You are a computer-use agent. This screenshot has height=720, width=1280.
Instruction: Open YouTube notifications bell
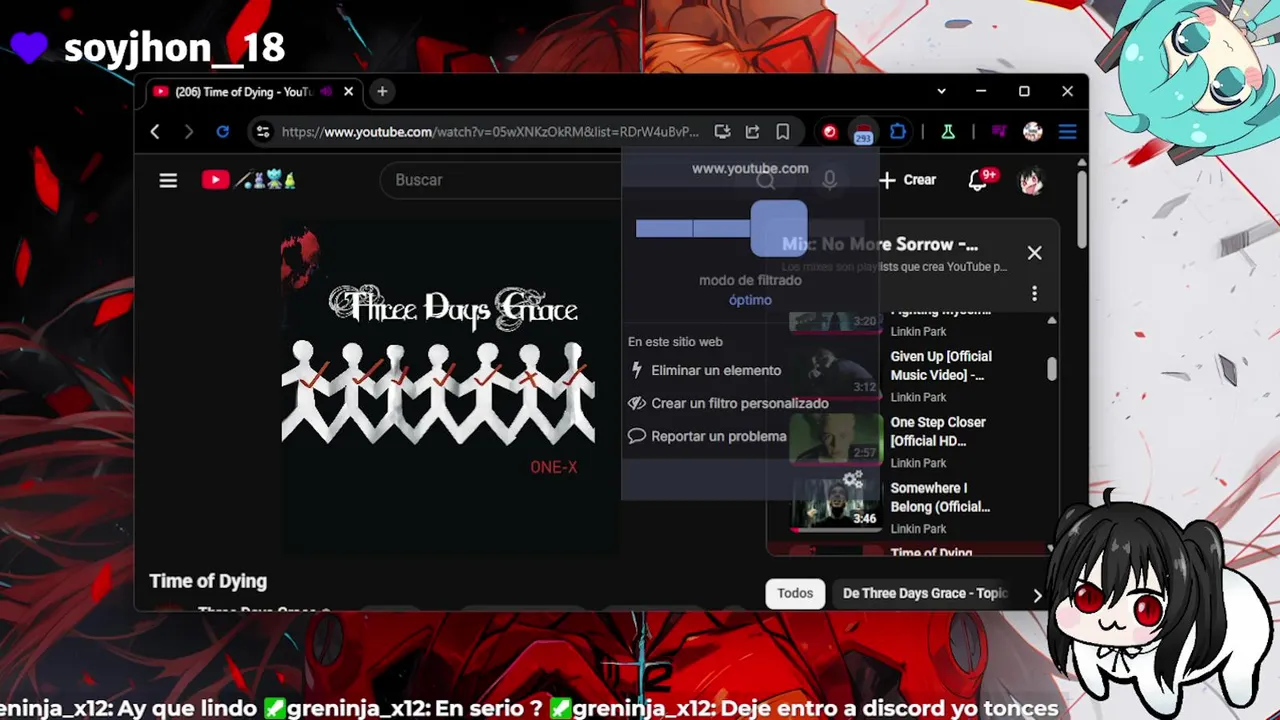click(x=978, y=180)
